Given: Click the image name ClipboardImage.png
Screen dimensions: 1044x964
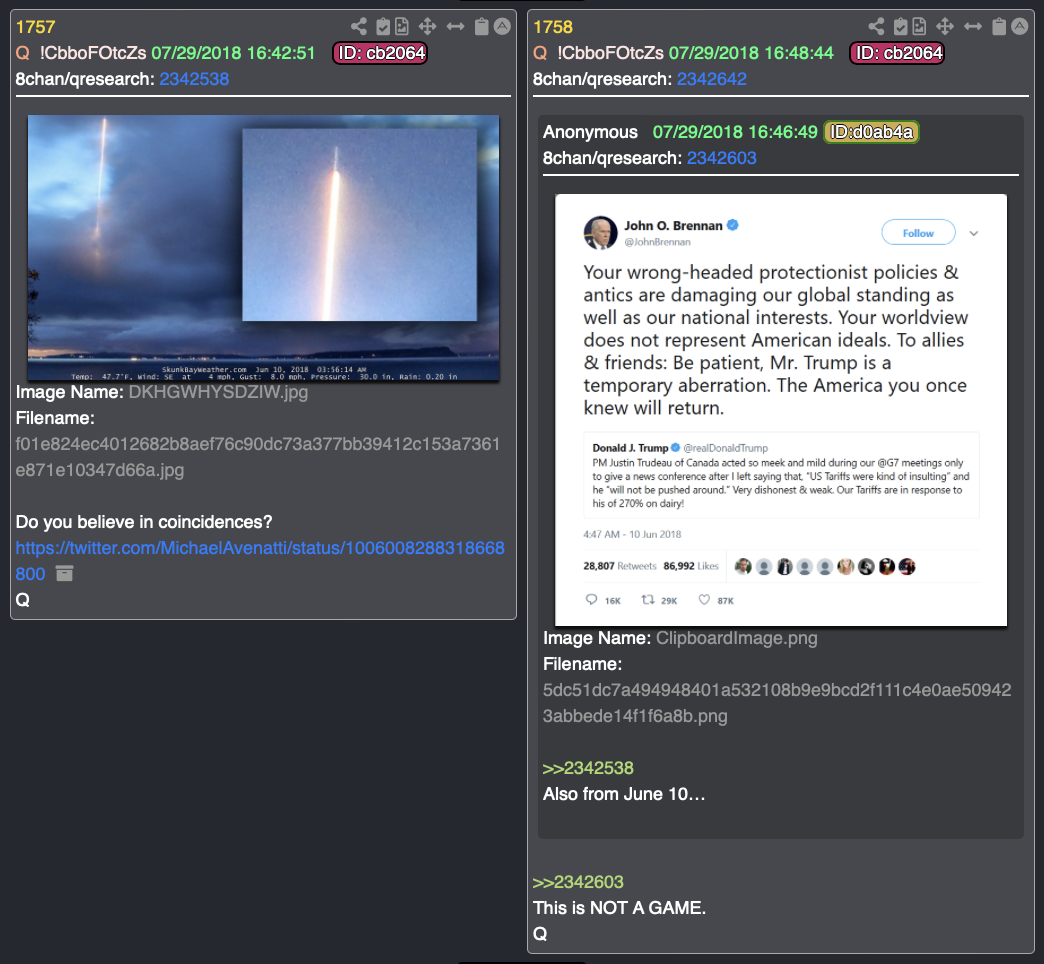Looking at the screenshot, I should coord(736,638).
